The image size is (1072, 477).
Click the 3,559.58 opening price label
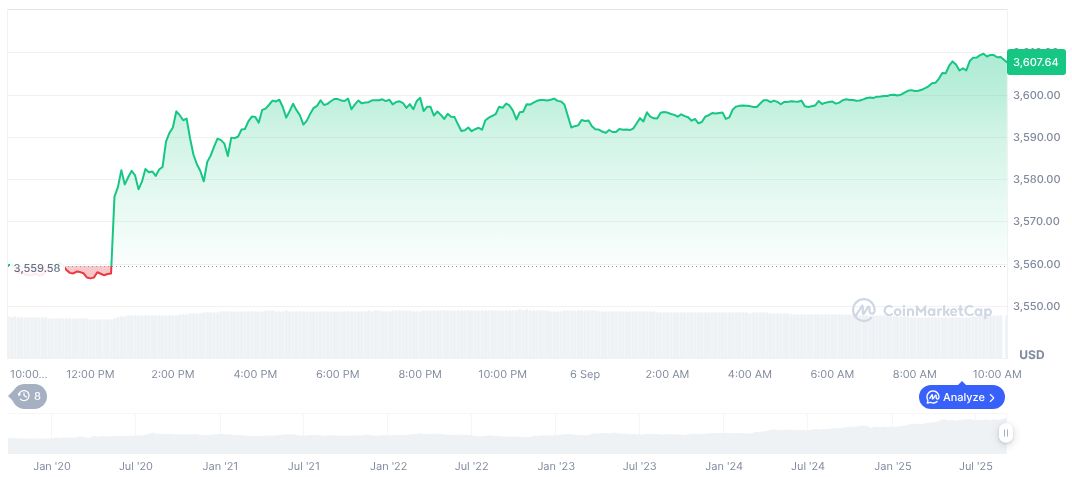[36, 268]
